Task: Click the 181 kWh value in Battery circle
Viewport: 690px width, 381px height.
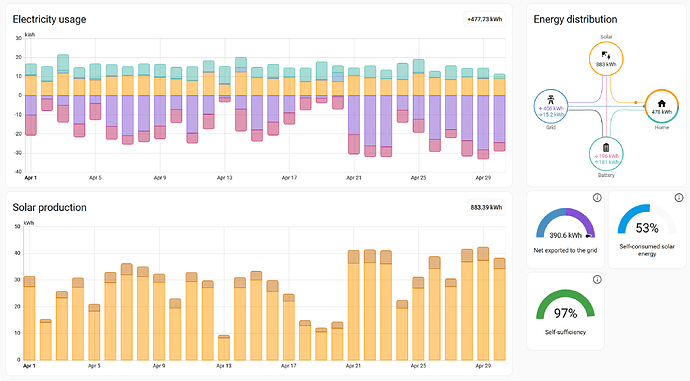Action: point(606,162)
